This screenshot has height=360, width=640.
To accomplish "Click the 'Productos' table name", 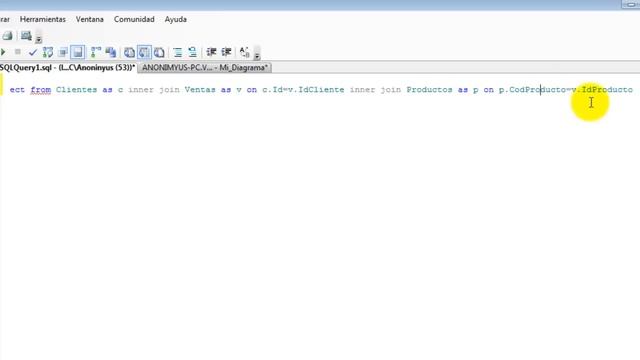I will tap(429, 90).
